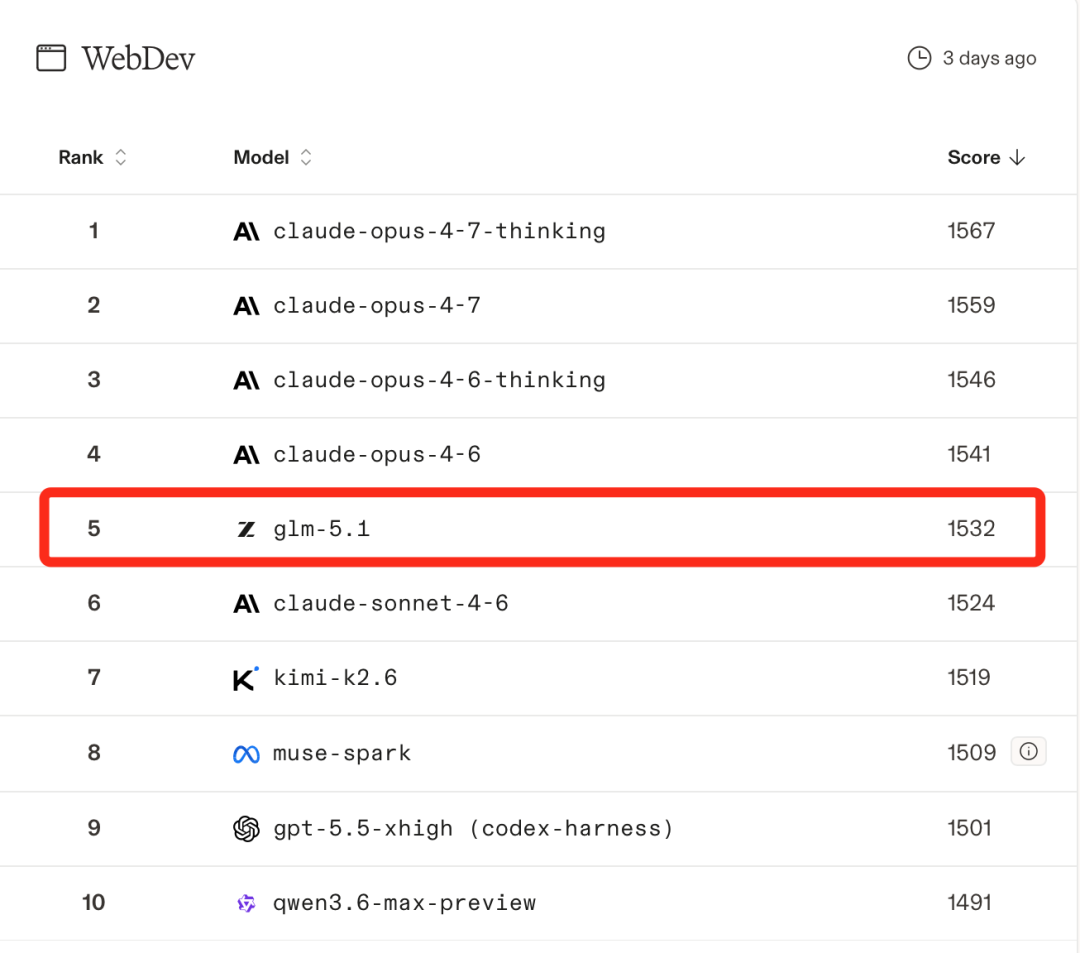Click the score 1541
The image size is (1080, 953).
click(969, 454)
